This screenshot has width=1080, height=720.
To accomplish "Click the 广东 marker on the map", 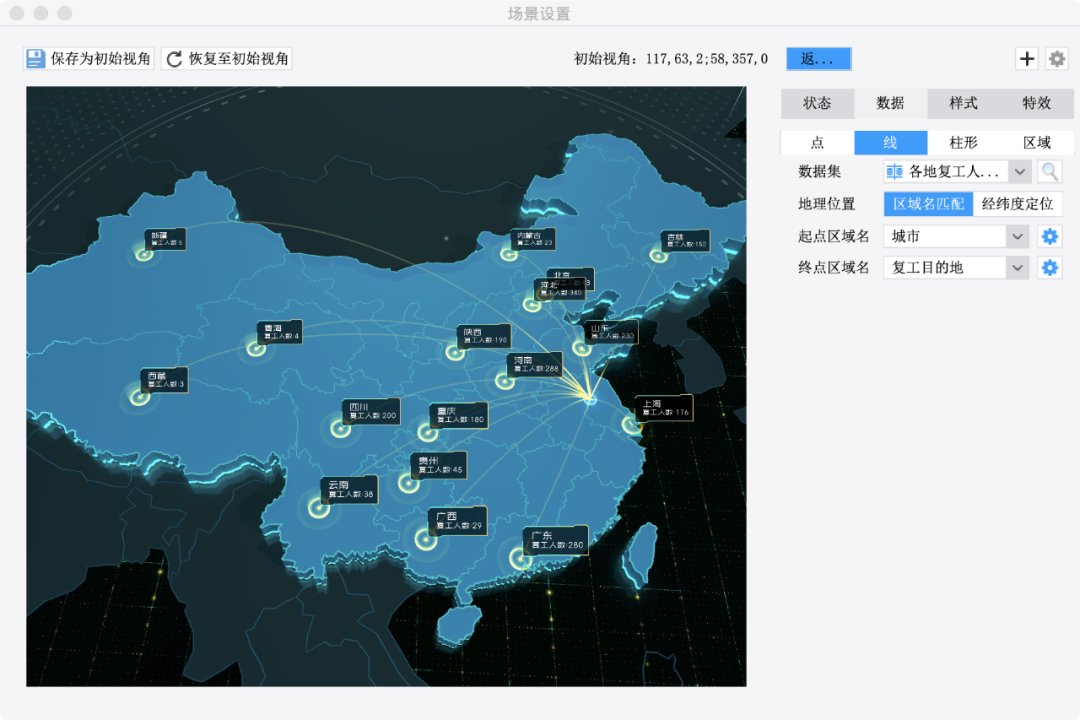I will tap(521, 558).
